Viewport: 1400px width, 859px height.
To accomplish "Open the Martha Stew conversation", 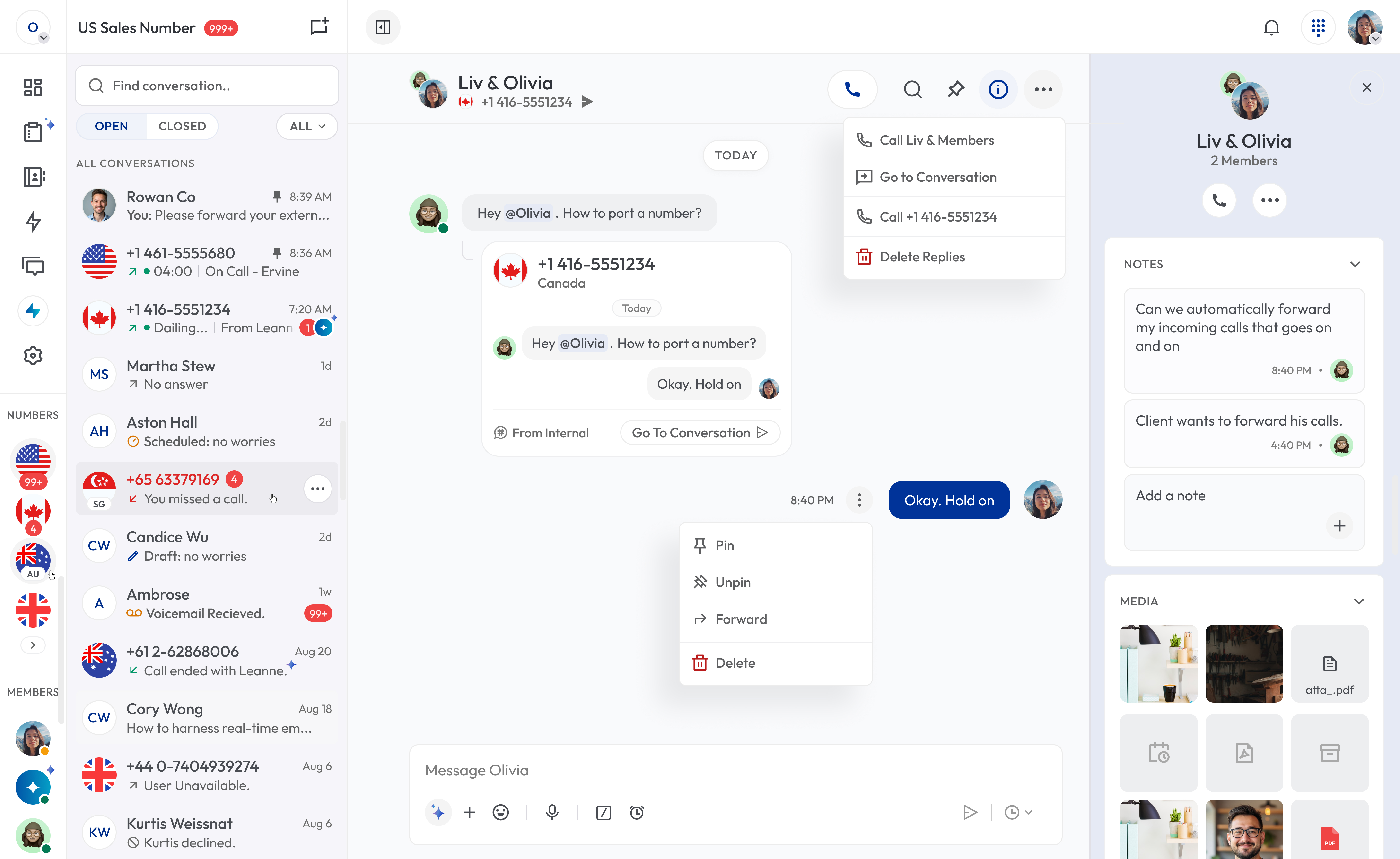I will pos(207,374).
